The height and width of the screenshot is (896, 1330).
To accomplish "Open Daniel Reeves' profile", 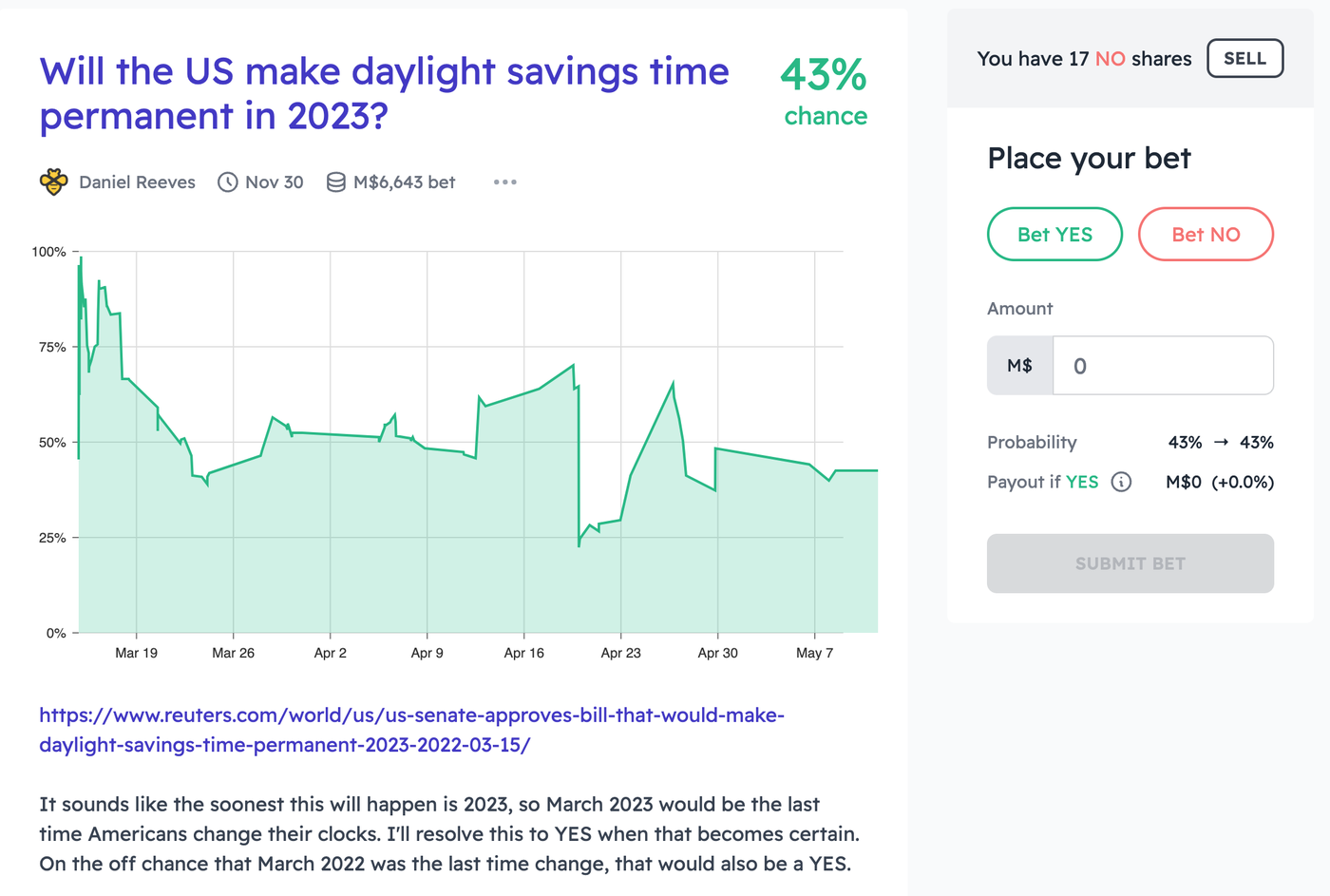I will [137, 181].
